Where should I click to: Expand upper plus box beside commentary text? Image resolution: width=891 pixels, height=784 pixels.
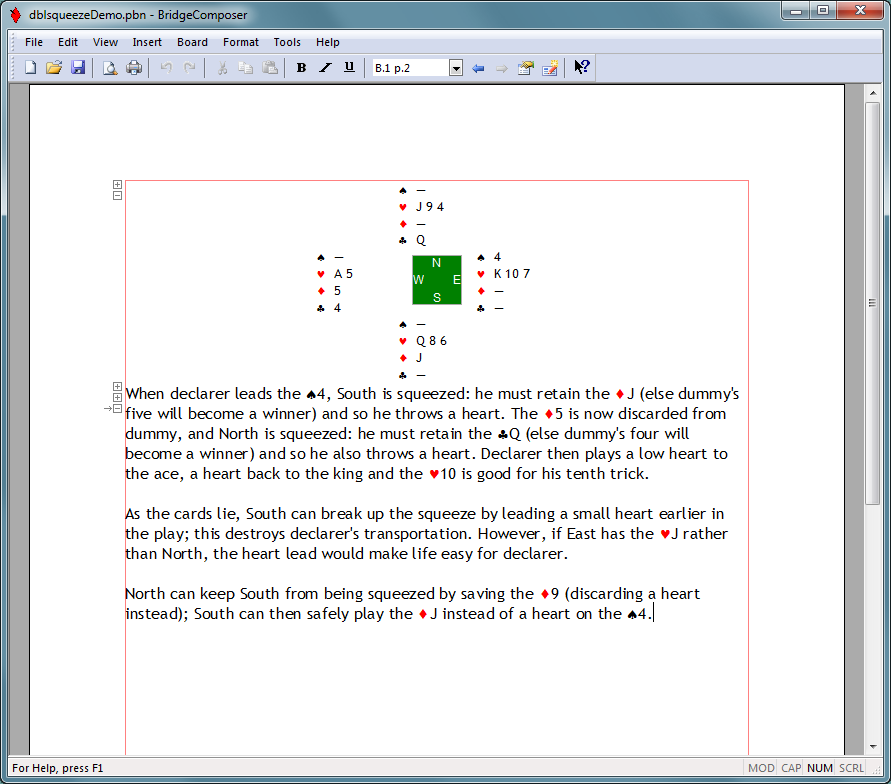click(117, 387)
